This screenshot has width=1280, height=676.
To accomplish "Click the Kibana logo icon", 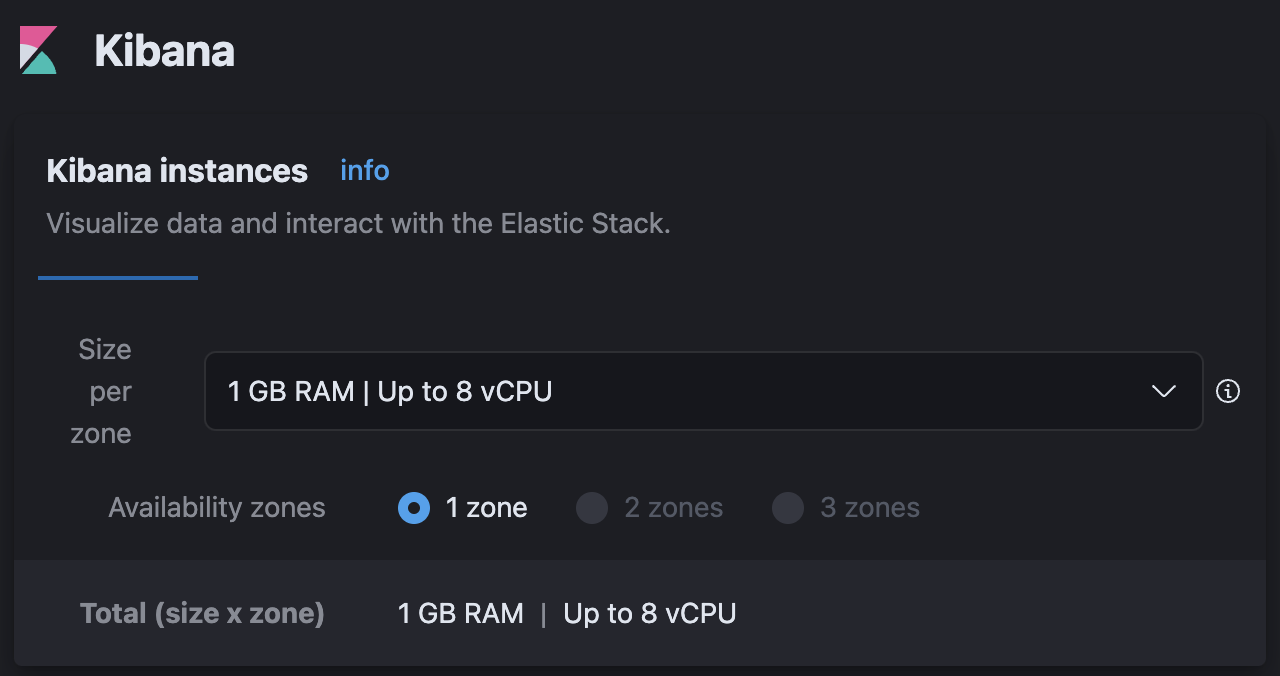I will 39,50.
